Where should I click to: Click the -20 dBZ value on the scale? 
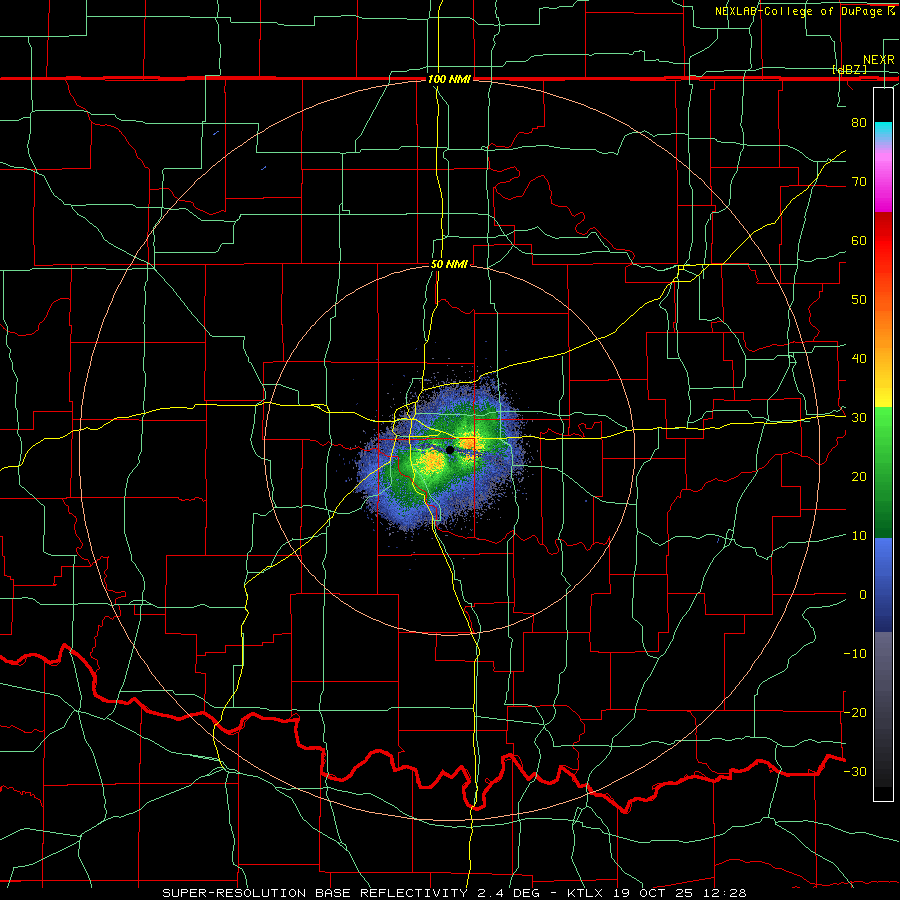(x=855, y=712)
